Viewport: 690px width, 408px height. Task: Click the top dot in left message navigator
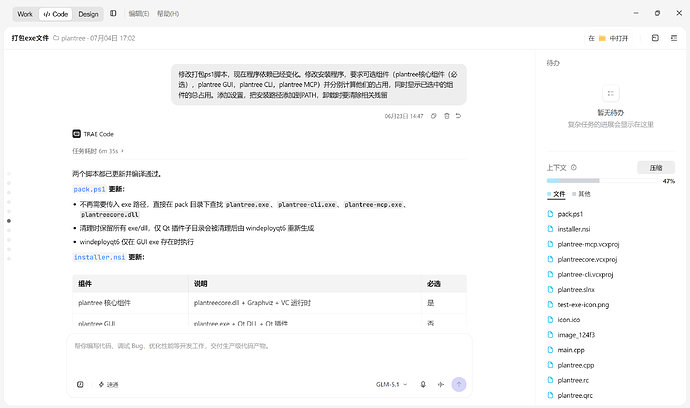(x=9, y=174)
